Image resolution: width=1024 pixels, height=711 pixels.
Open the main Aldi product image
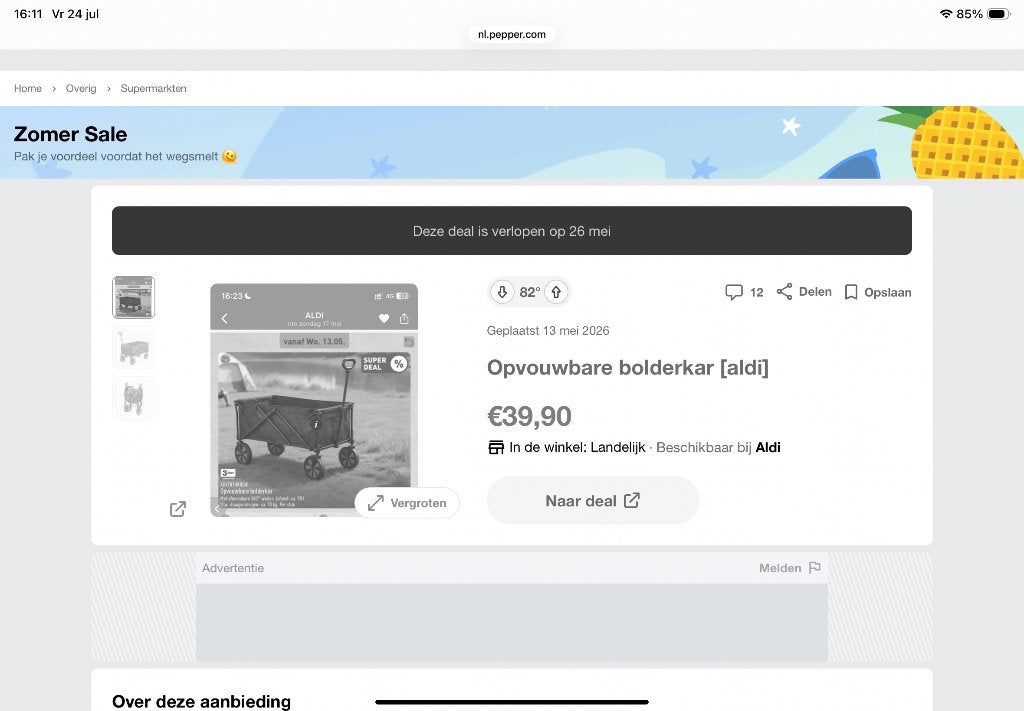pyautogui.click(x=314, y=400)
